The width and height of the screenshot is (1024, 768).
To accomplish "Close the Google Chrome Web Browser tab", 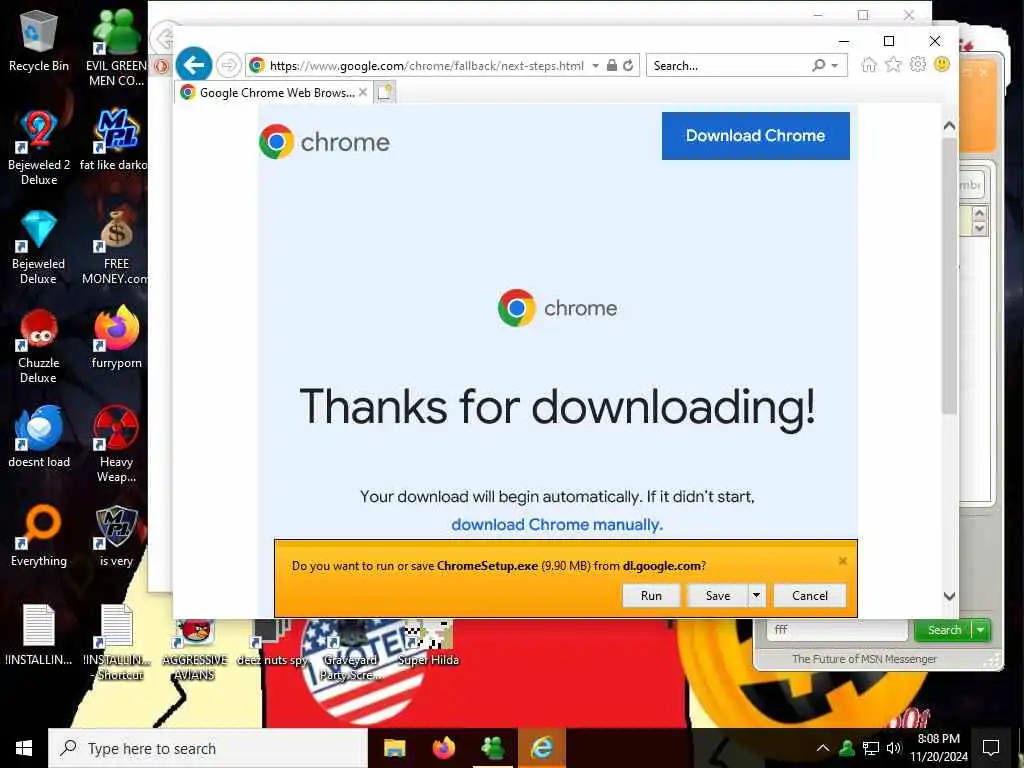I will coord(363,92).
